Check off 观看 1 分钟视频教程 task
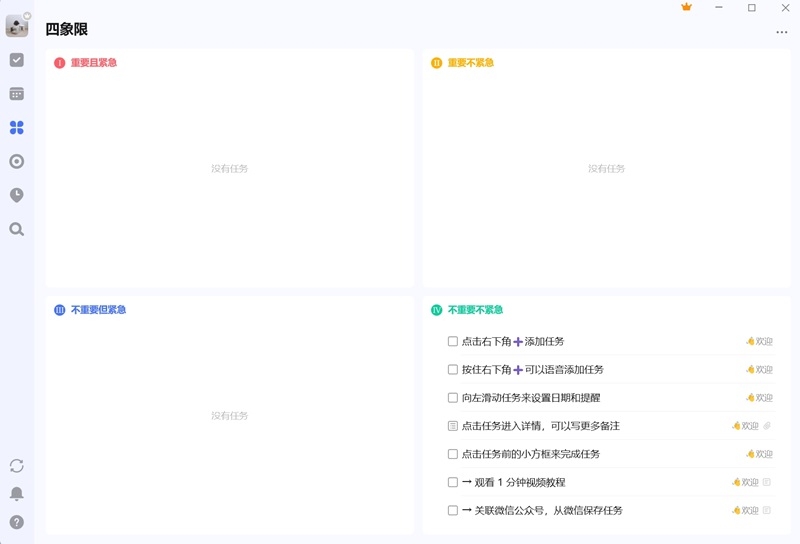Viewport: 800px width, 544px height. pos(453,482)
